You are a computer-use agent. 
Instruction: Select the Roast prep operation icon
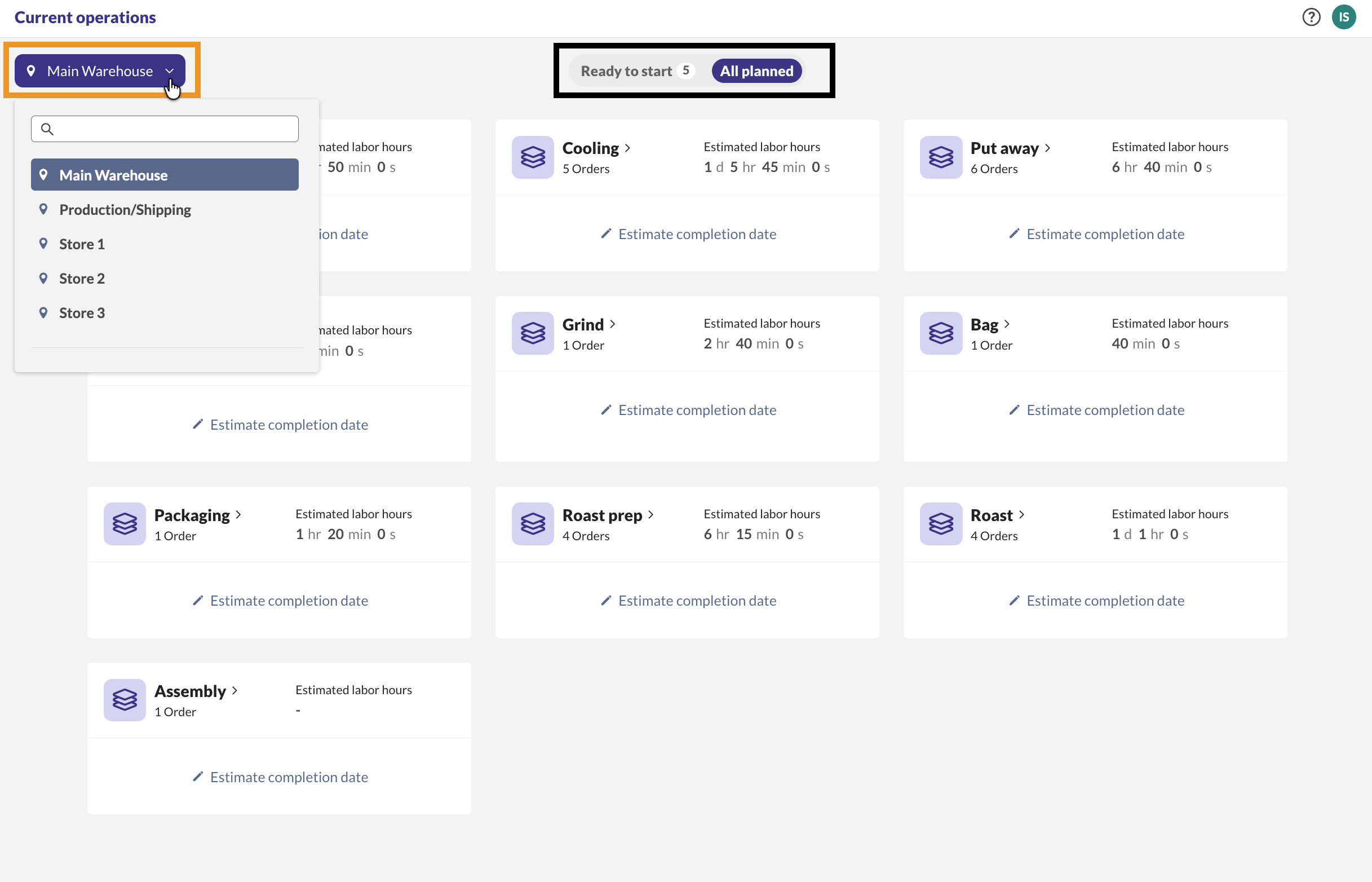point(532,523)
